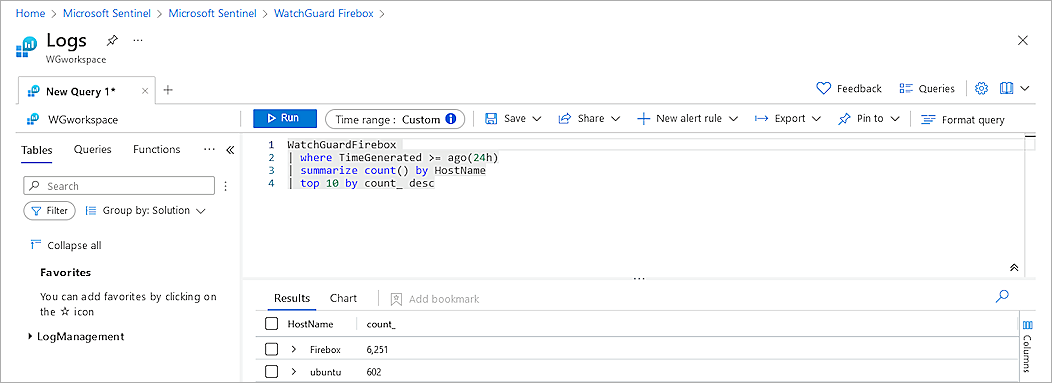
Task: Open the Pin to dropdown
Action: click(x=869, y=119)
